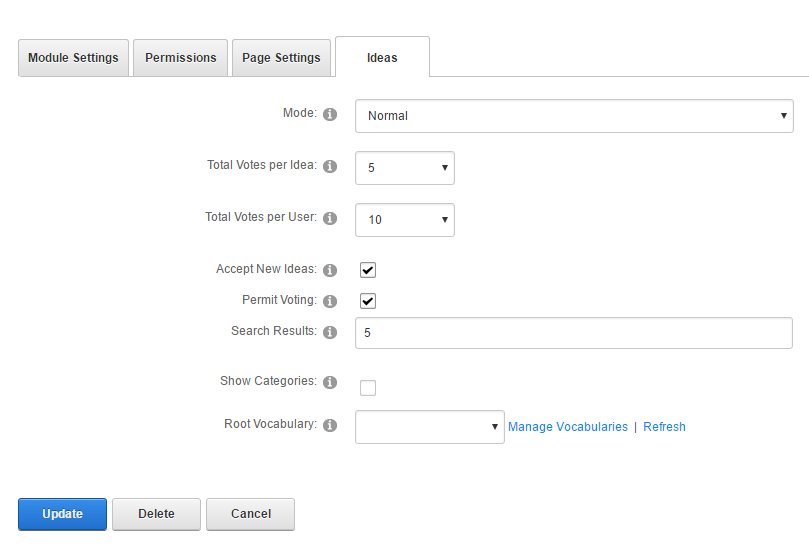809x548 pixels.
Task: Click the Search Results text field
Action: coord(574,333)
